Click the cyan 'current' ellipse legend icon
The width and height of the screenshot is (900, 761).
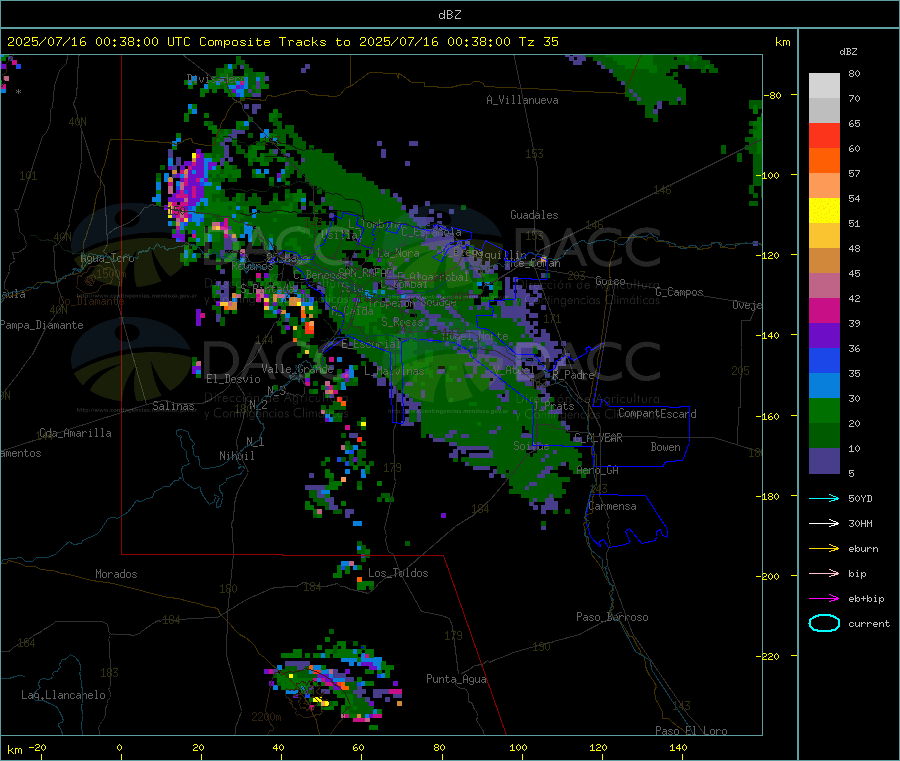(x=824, y=623)
